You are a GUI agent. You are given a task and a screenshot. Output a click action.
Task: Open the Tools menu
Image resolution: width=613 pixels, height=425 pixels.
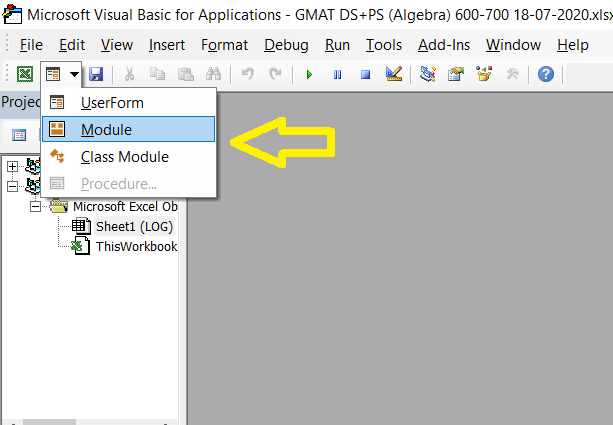(384, 45)
